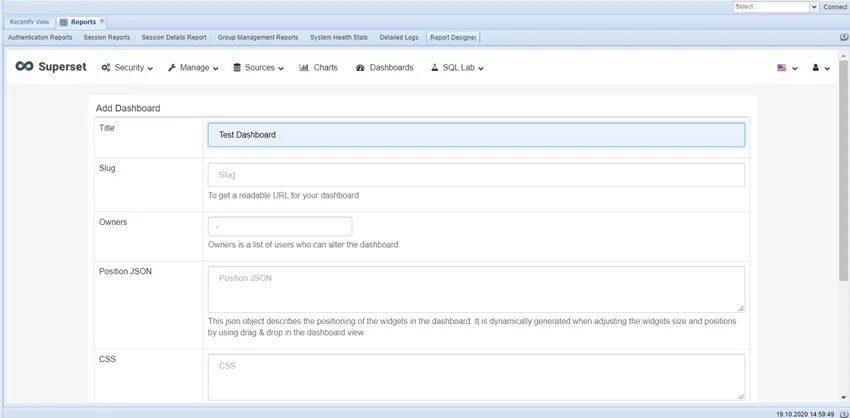
Task: Click the Dashboards gauge icon
Action: tap(360, 68)
